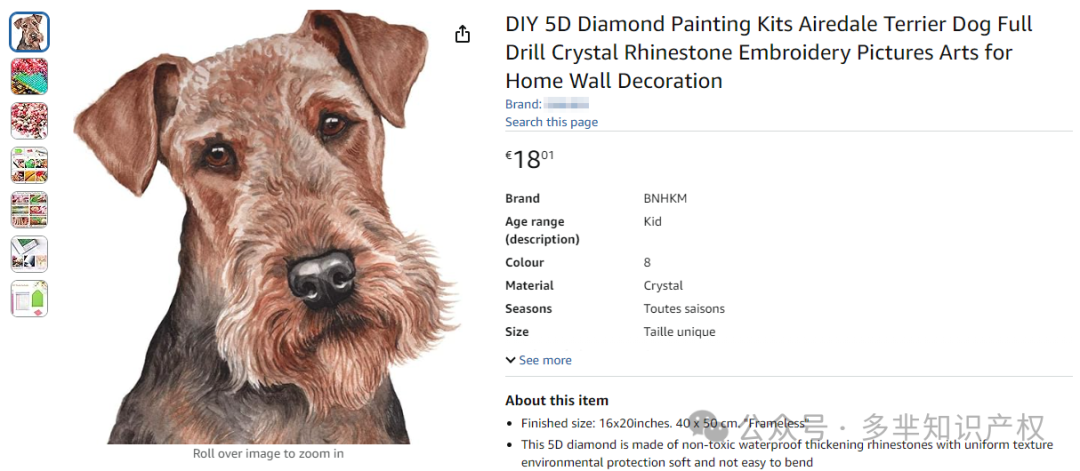Click the 'Roll over image to zoom in' caption
Image resolution: width=1080 pixels, height=471 pixels.
click(268, 454)
